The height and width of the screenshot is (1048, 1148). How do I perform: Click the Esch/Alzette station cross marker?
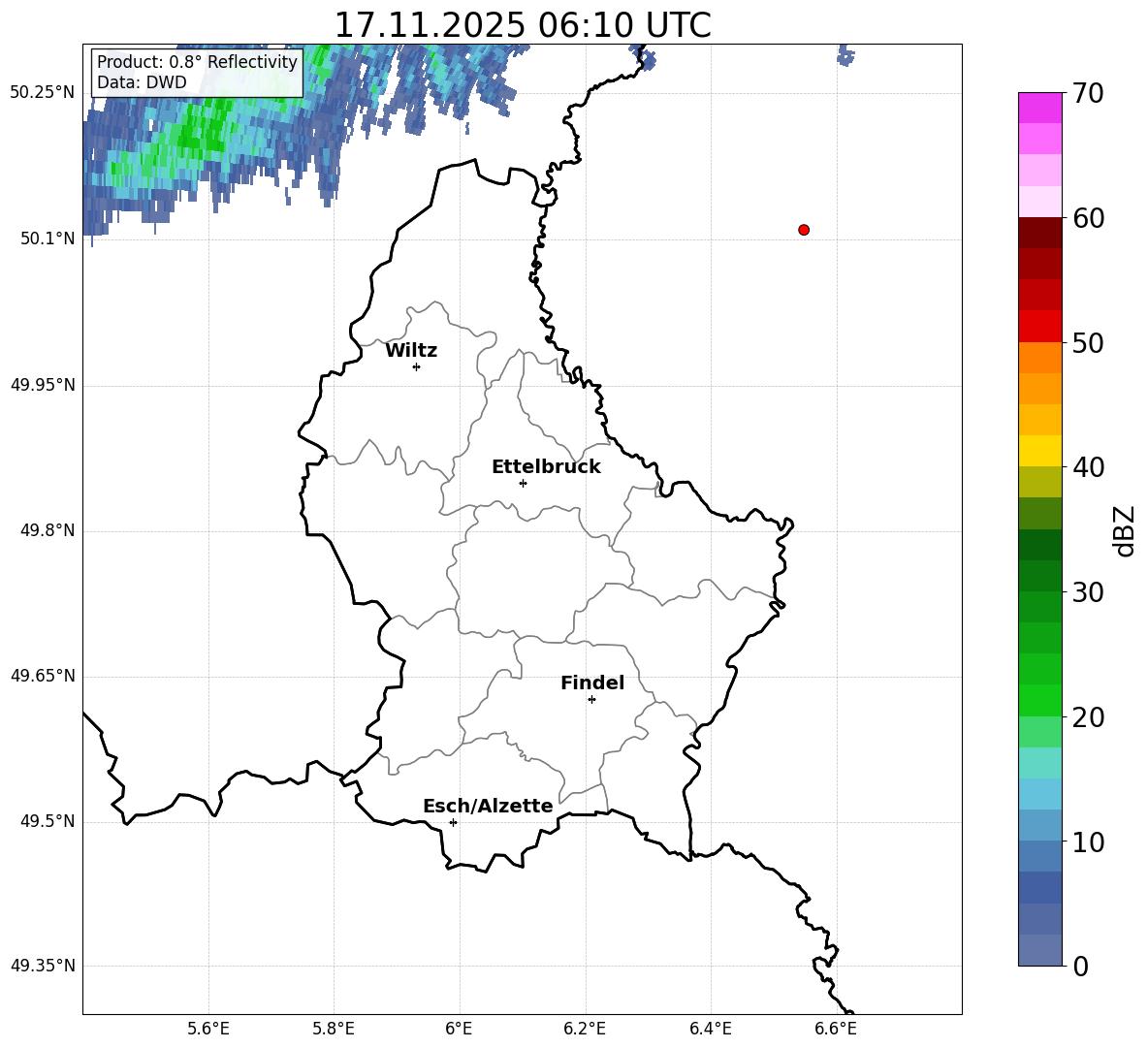[453, 822]
